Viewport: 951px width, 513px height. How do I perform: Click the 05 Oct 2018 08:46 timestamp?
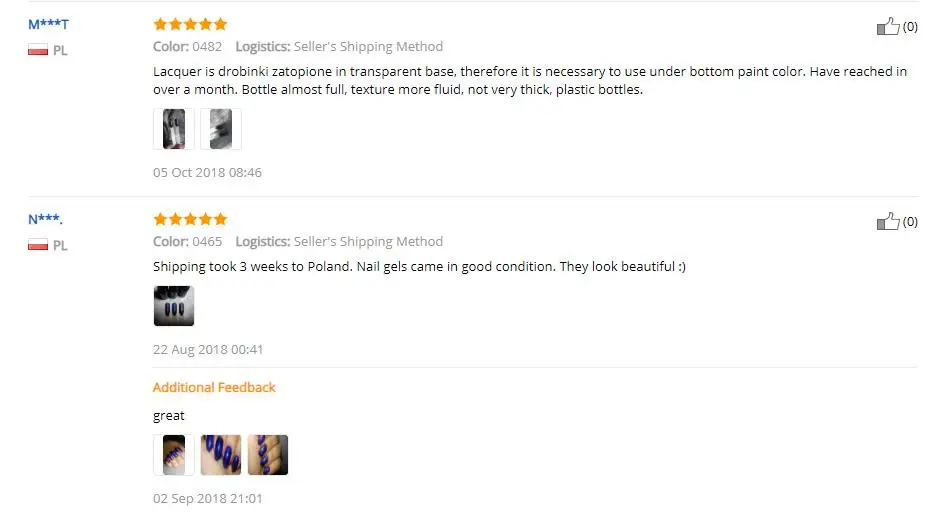point(207,172)
